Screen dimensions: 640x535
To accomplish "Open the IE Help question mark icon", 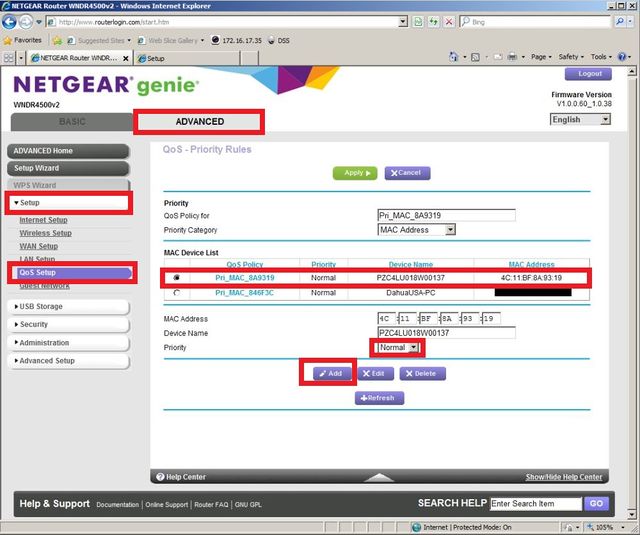I will [x=622, y=57].
